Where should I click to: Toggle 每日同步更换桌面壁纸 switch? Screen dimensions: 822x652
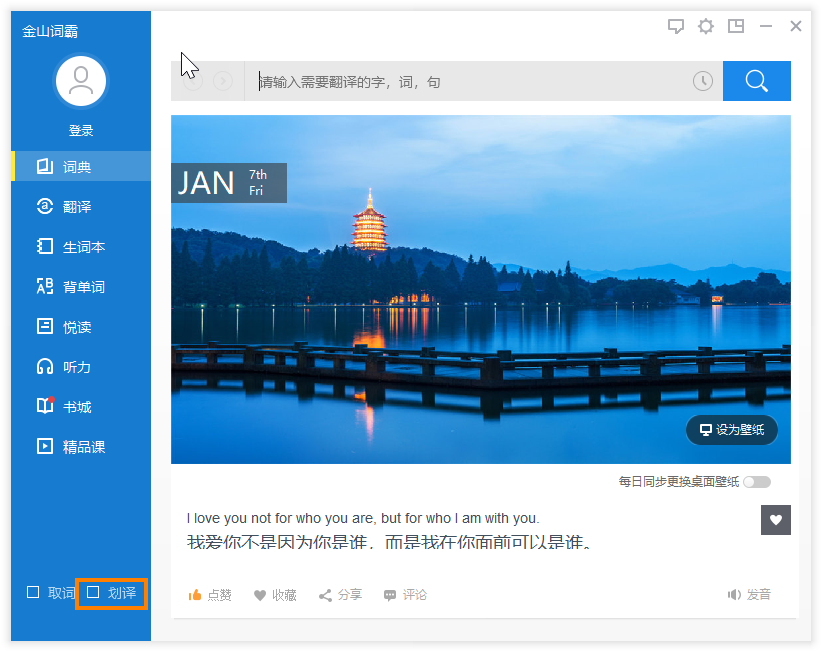pos(757,482)
